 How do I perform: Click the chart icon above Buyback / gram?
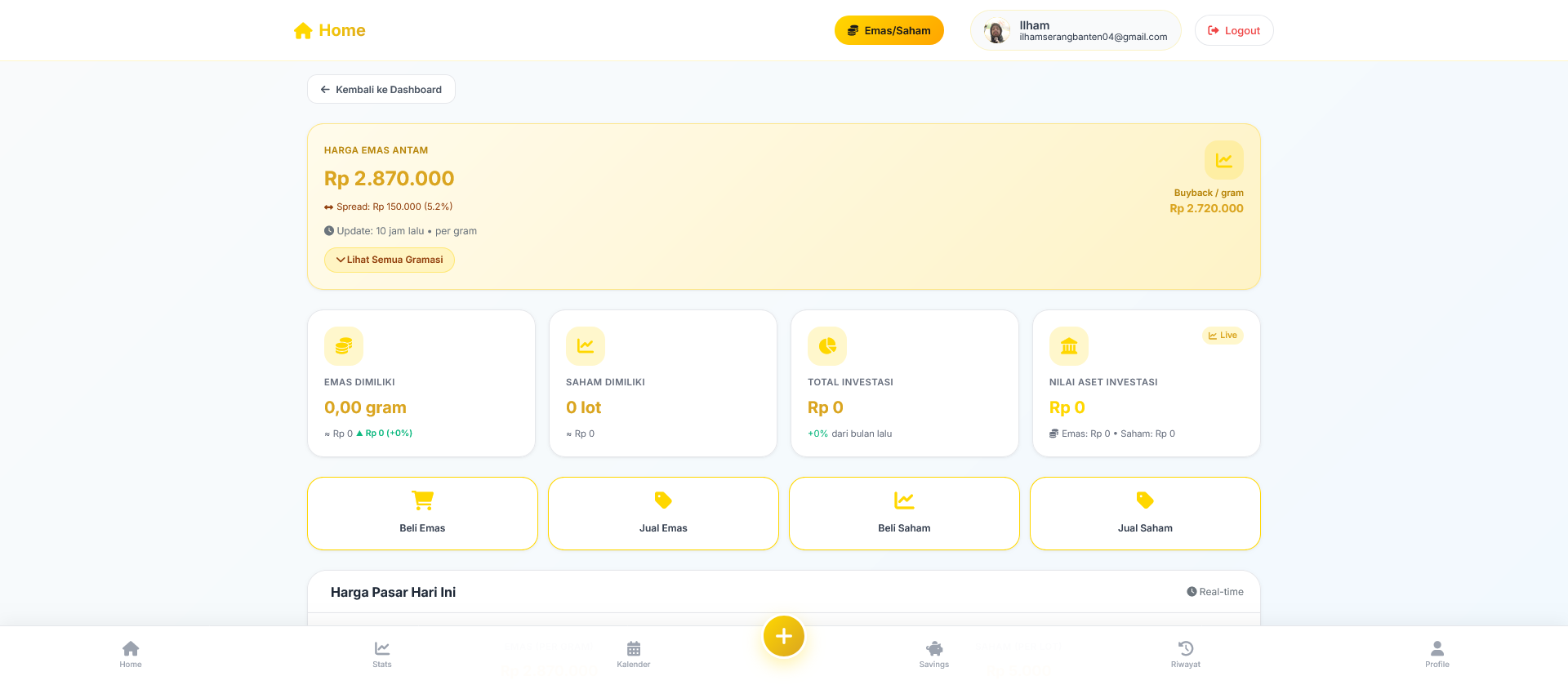[x=1223, y=160]
